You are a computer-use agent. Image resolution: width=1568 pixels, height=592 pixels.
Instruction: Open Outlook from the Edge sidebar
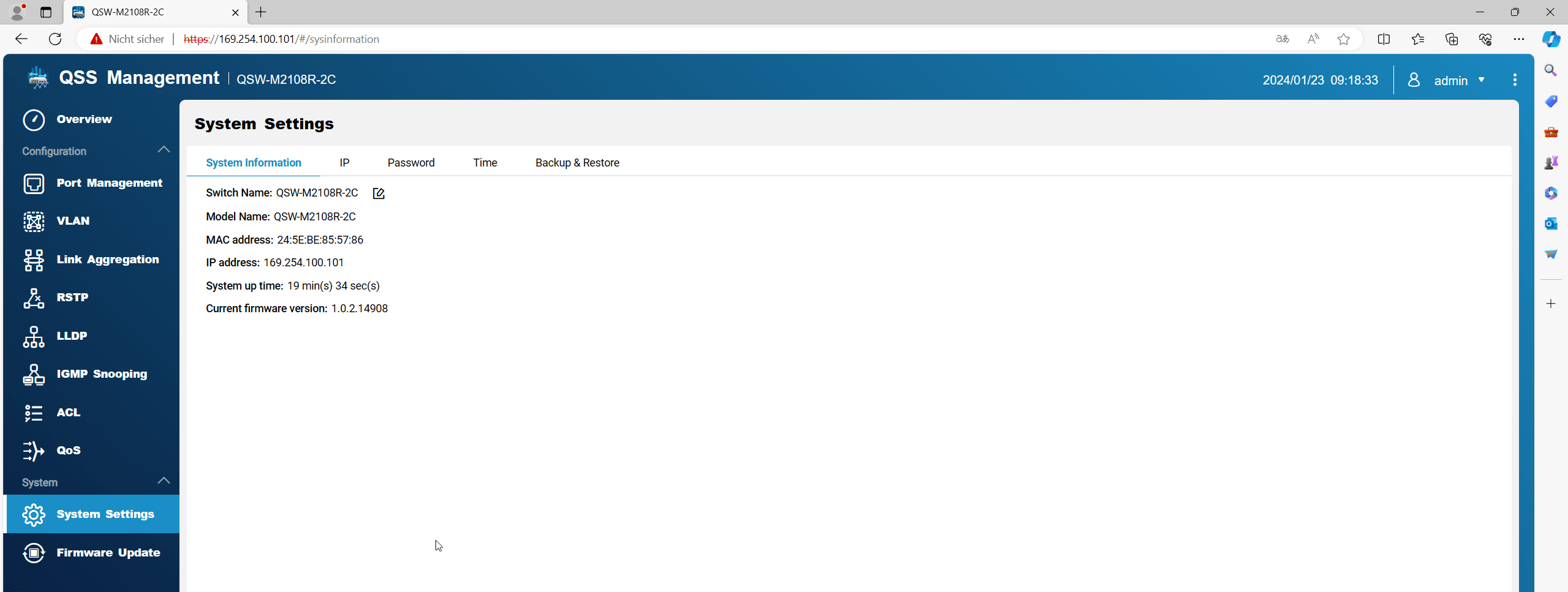(1551, 223)
